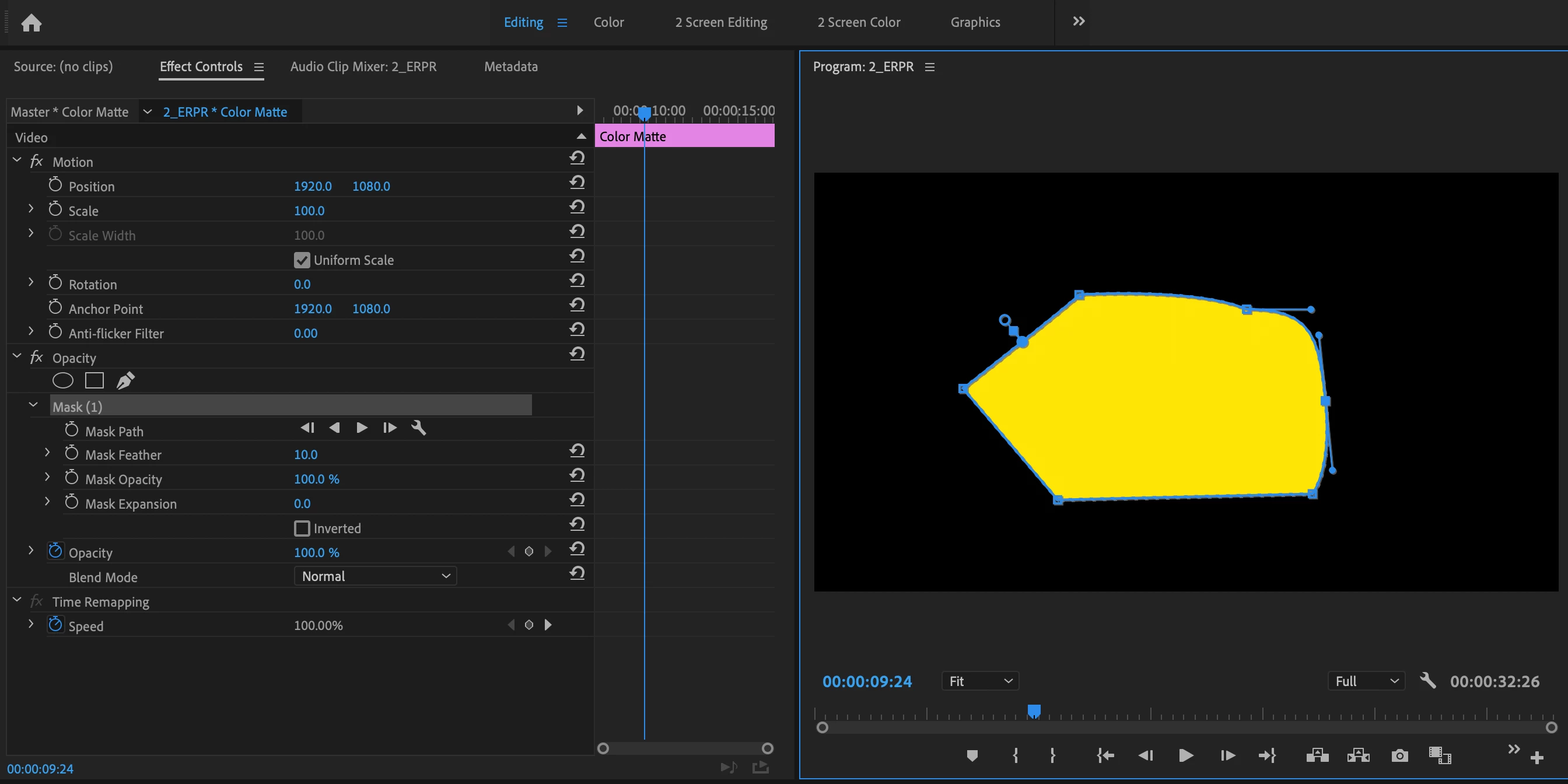Toggle animation stopwatch for Mask Feather
1568x784 pixels.
(x=72, y=454)
